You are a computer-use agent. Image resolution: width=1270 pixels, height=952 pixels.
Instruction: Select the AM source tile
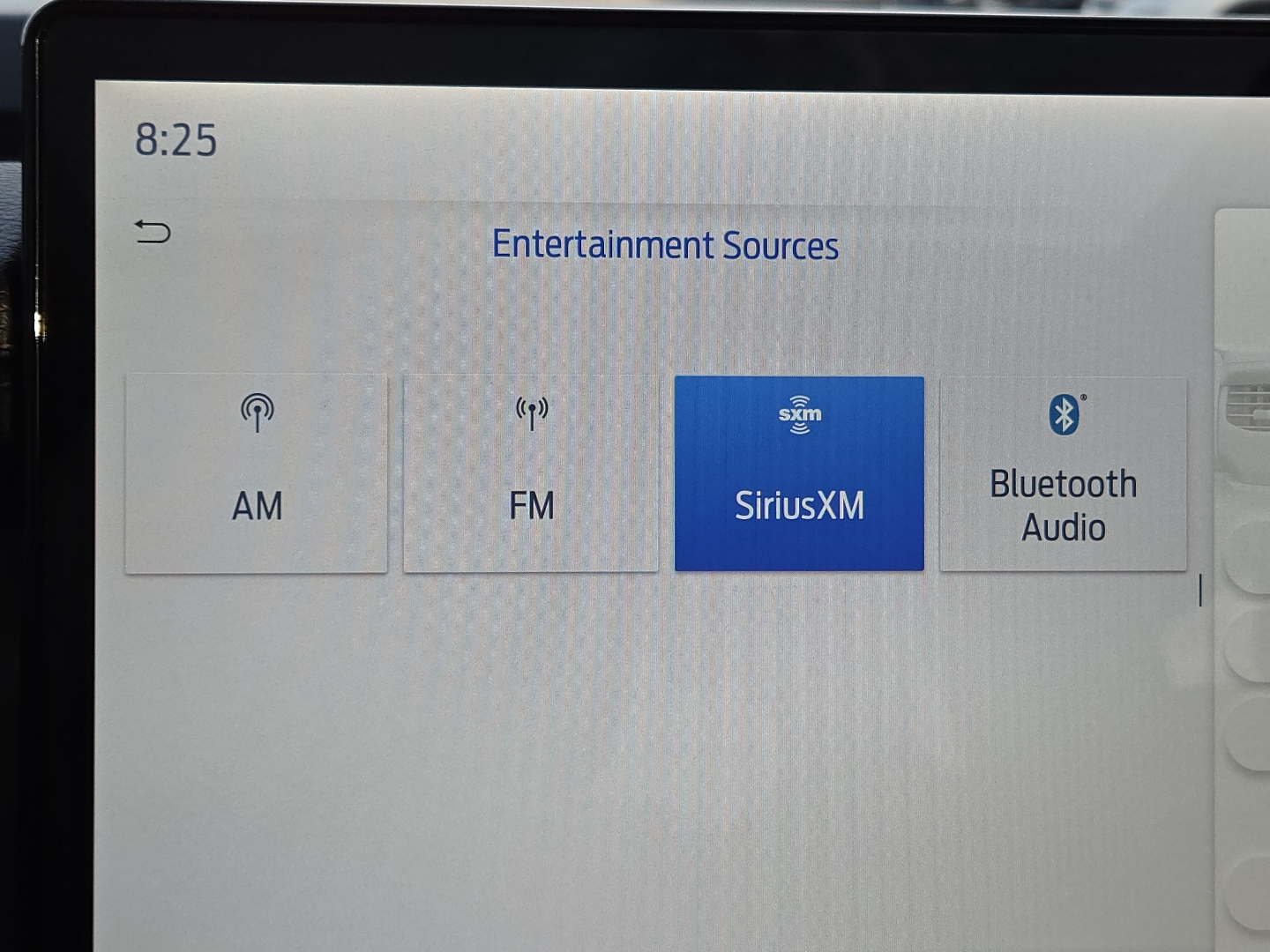pos(257,473)
